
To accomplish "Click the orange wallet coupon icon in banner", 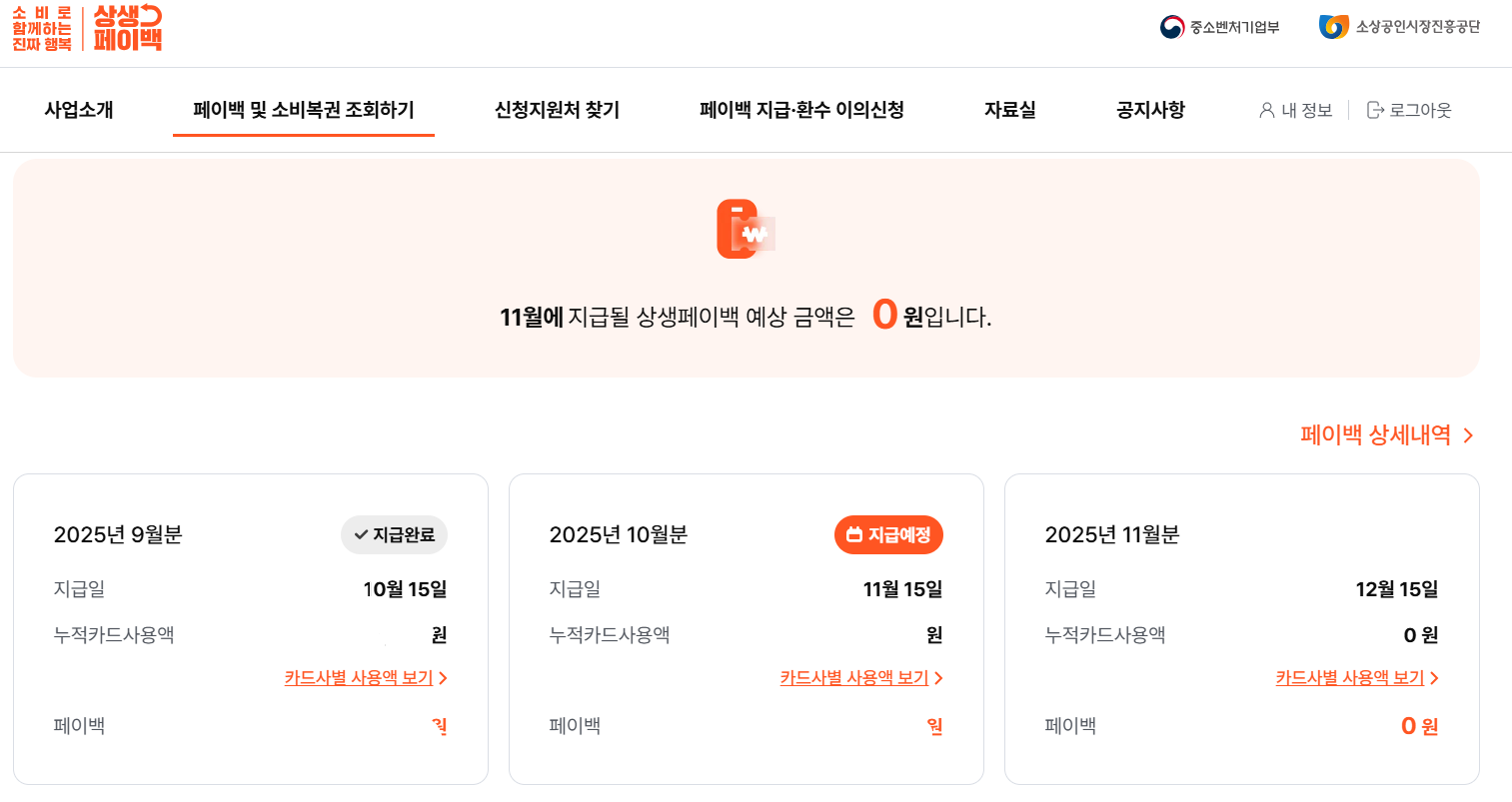I will [x=746, y=229].
